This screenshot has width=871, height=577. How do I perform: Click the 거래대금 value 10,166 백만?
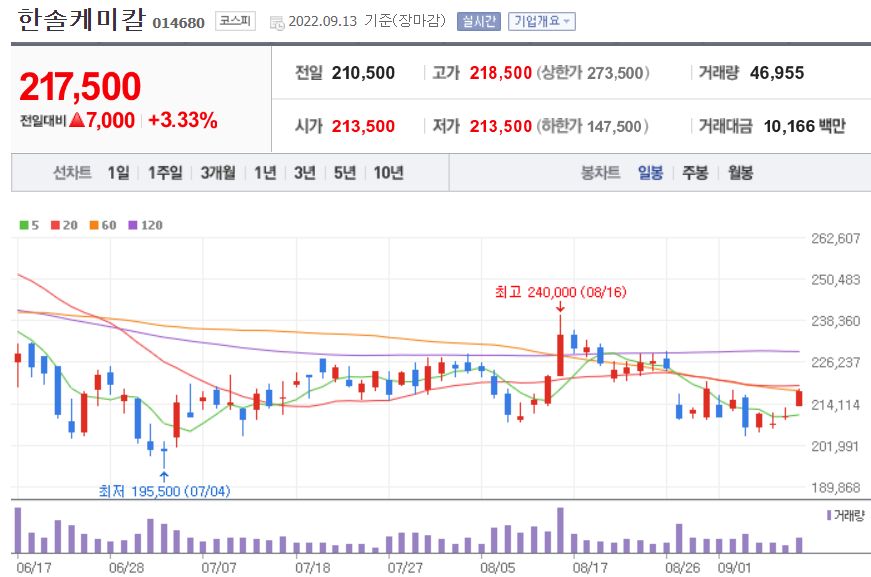coord(804,126)
